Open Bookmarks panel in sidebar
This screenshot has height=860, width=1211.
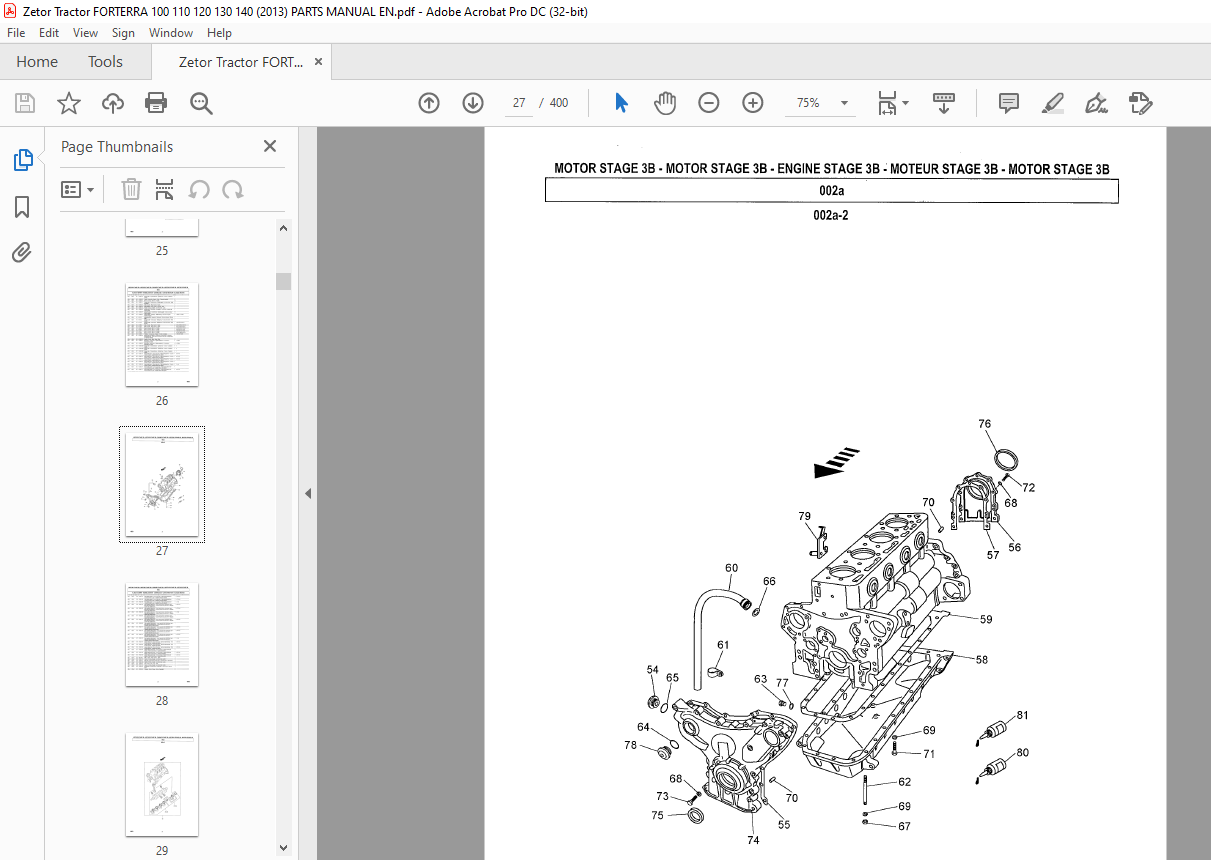tap(22, 207)
